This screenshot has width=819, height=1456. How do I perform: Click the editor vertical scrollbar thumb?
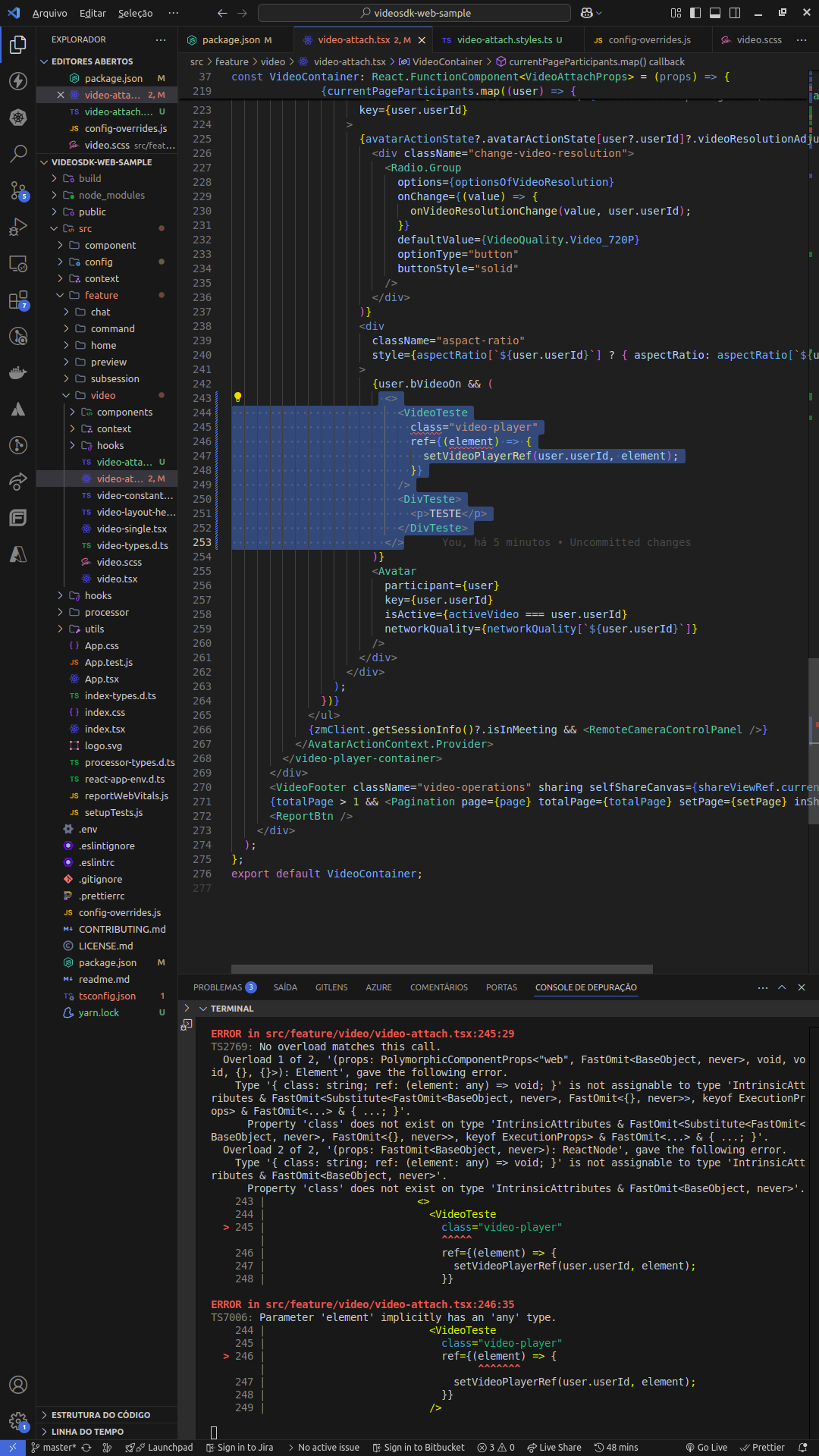814,742
